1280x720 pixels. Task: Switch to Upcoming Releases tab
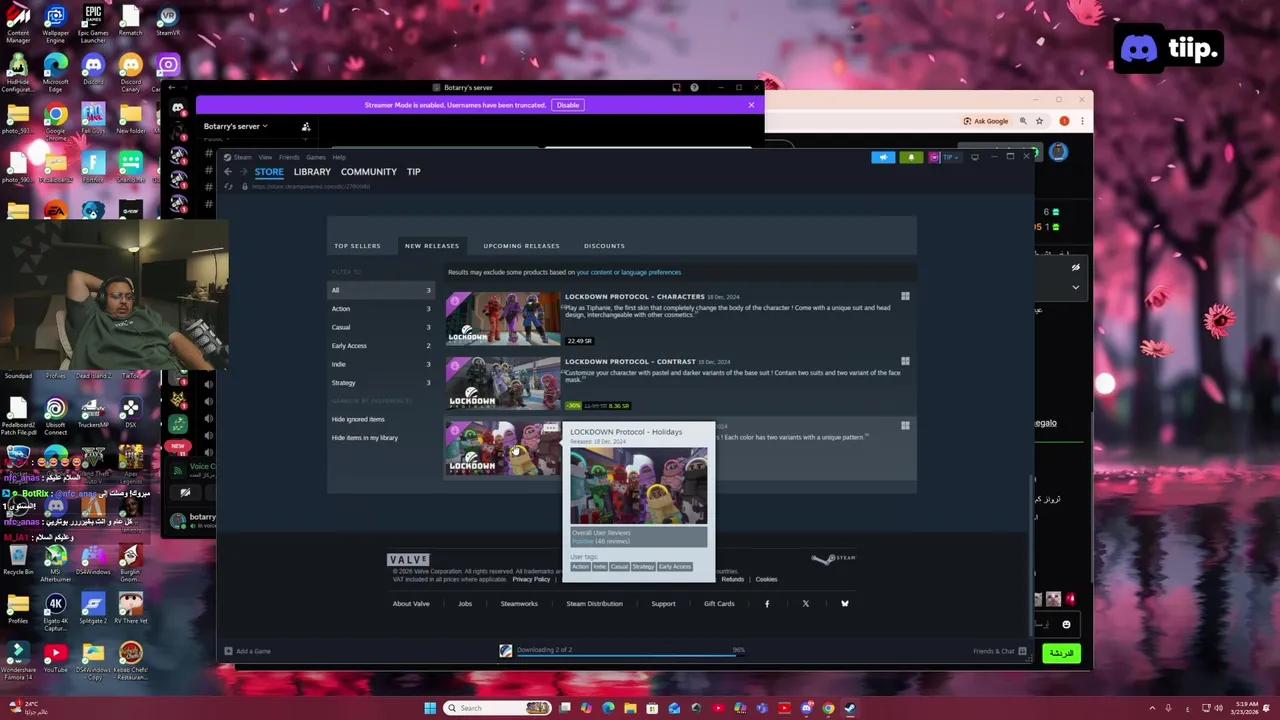[x=521, y=246]
